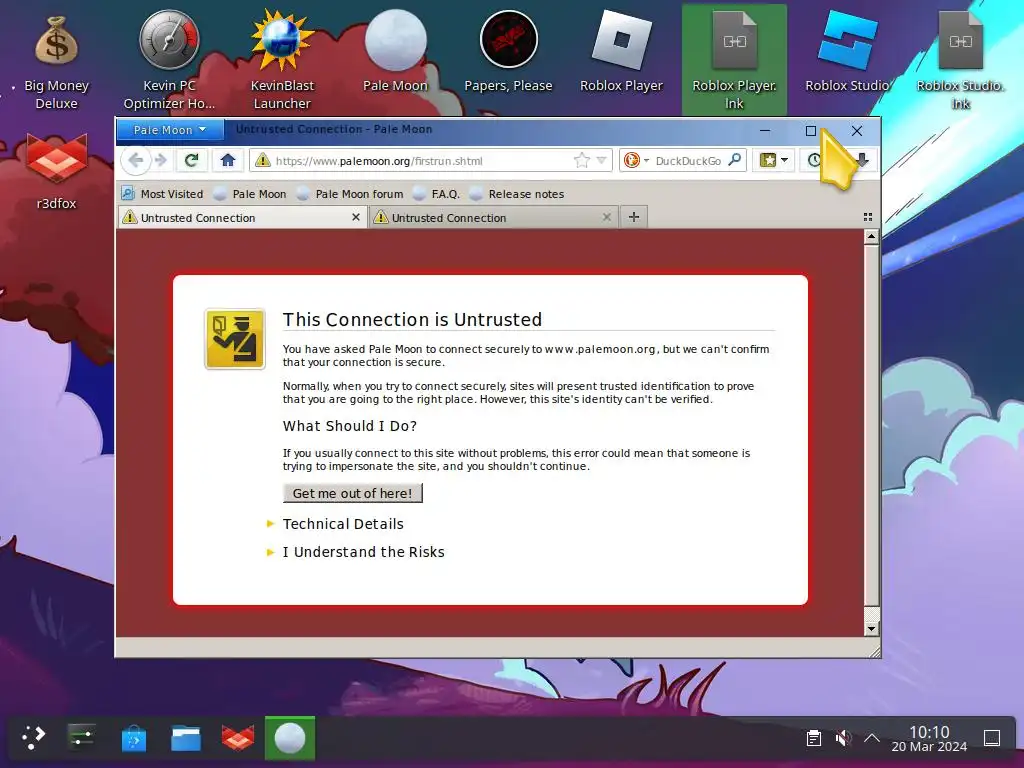Open the r3dfox desktop icon

click(x=56, y=171)
